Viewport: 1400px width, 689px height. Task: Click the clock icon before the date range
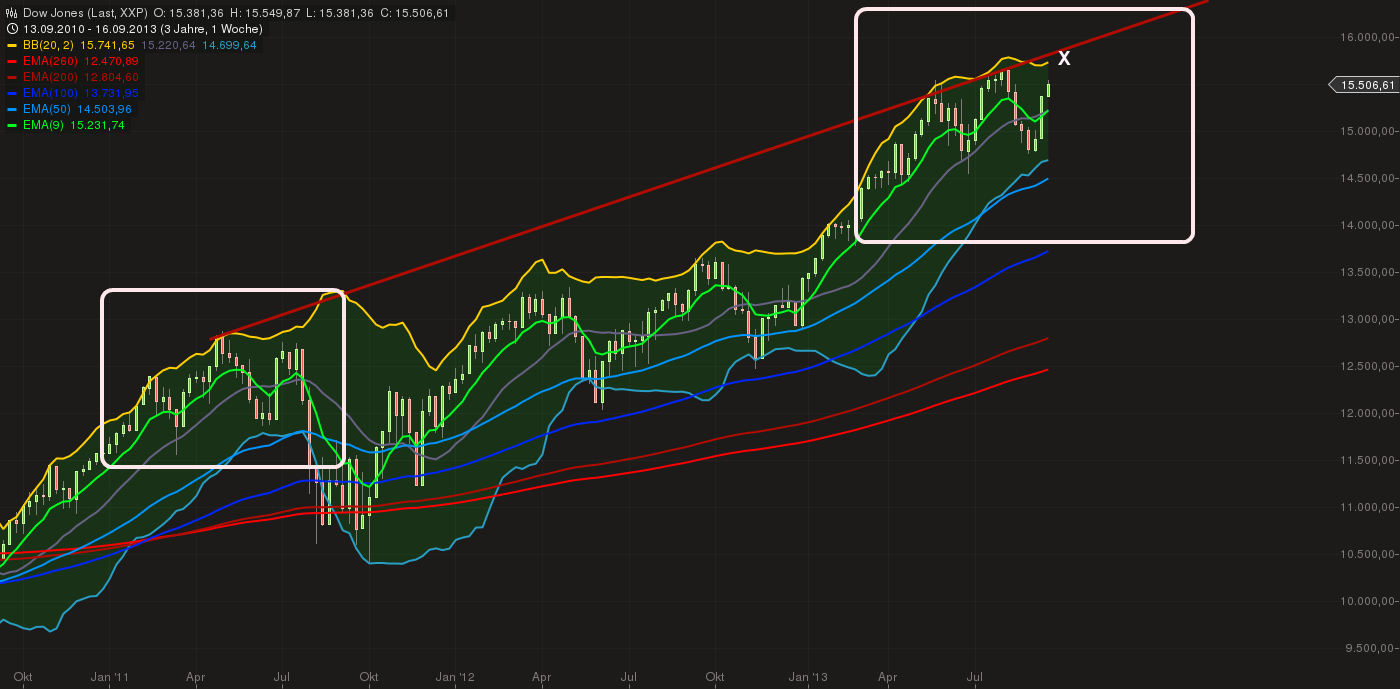pyautogui.click(x=10, y=29)
